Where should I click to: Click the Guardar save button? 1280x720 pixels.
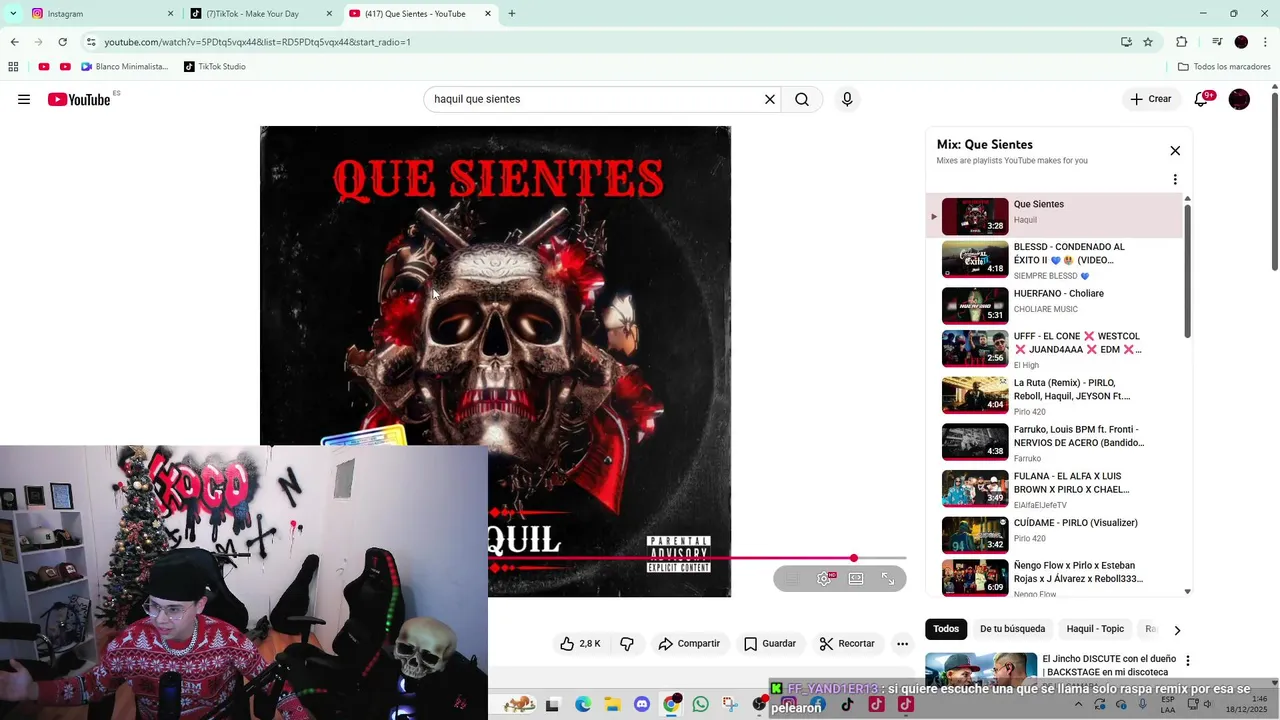point(770,644)
